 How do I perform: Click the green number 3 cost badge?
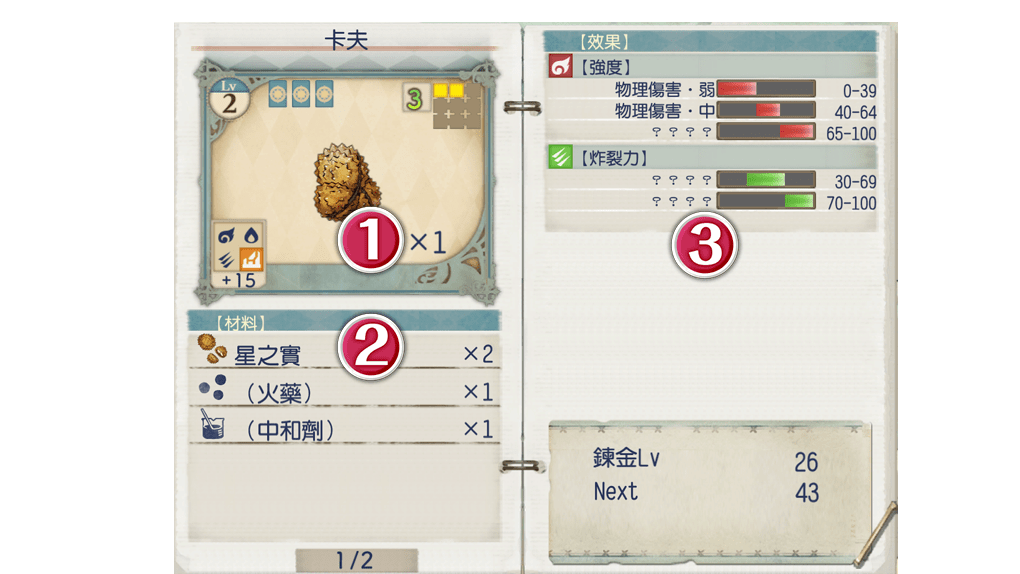(x=415, y=98)
